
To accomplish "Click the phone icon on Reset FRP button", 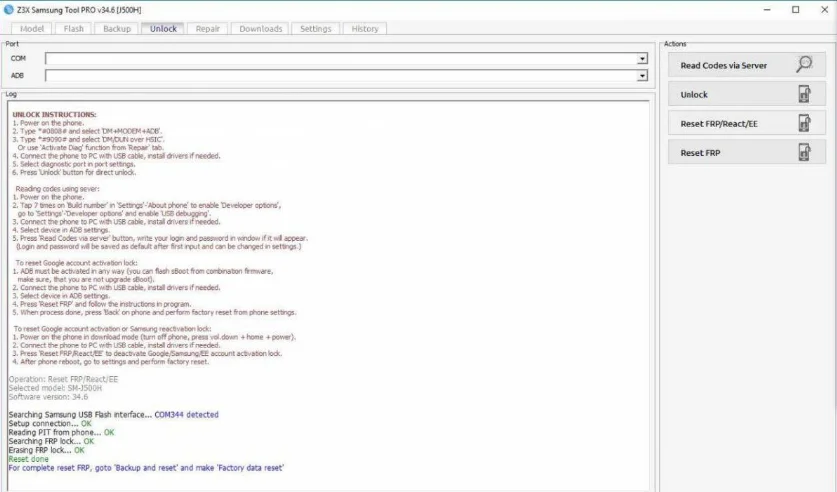I will pos(804,153).
